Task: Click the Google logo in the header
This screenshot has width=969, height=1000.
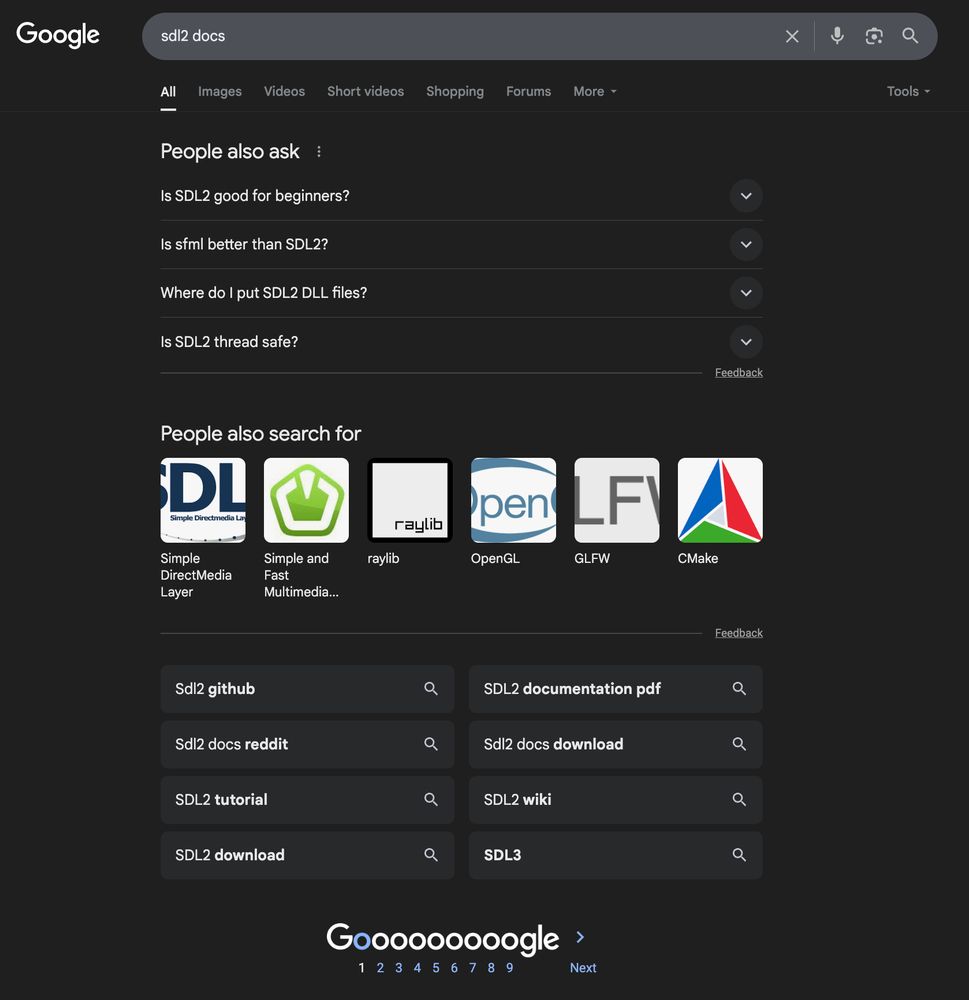Action: tap(57, 35)
